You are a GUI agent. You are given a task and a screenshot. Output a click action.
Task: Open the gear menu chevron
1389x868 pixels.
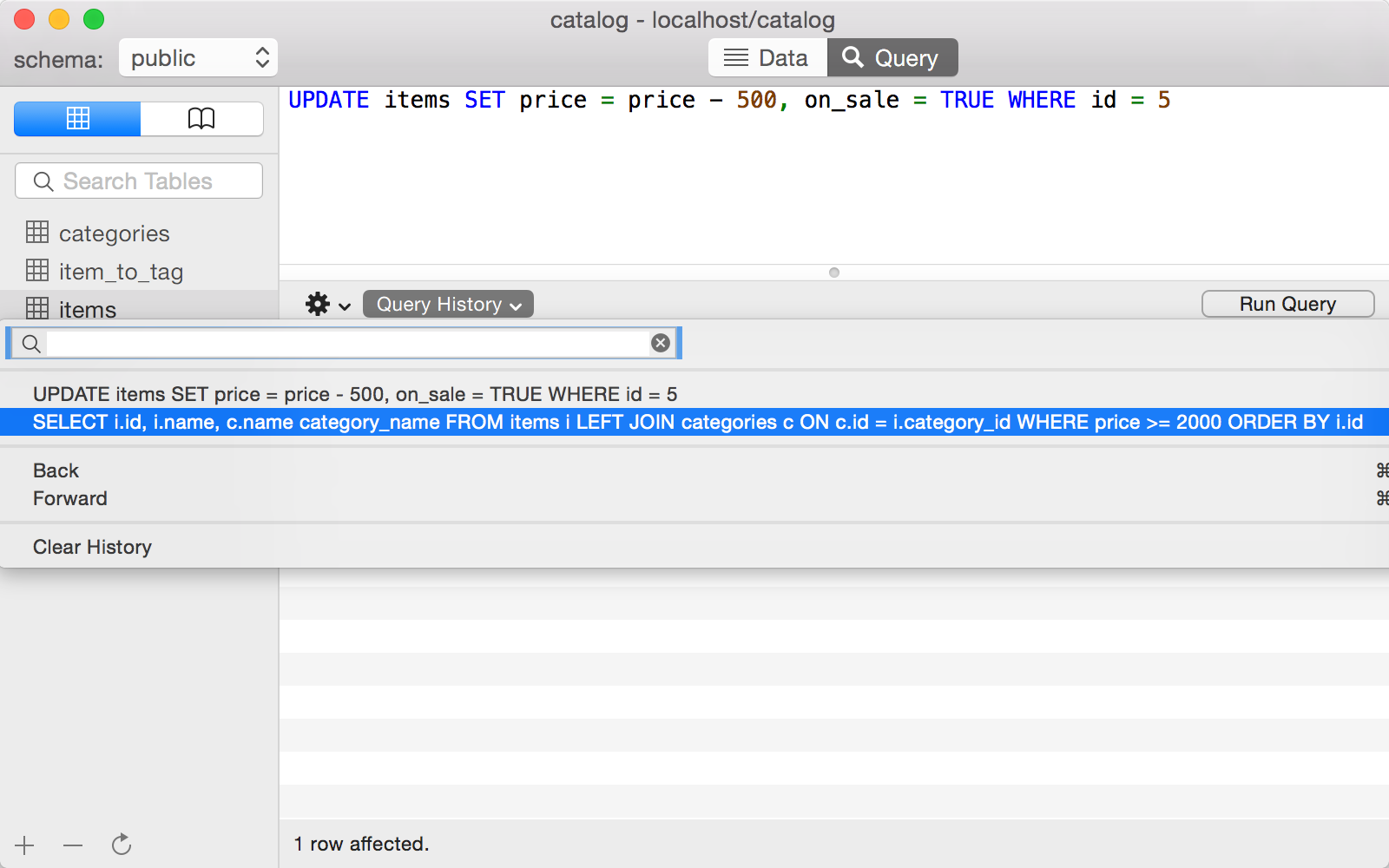[x=344, y=306]
